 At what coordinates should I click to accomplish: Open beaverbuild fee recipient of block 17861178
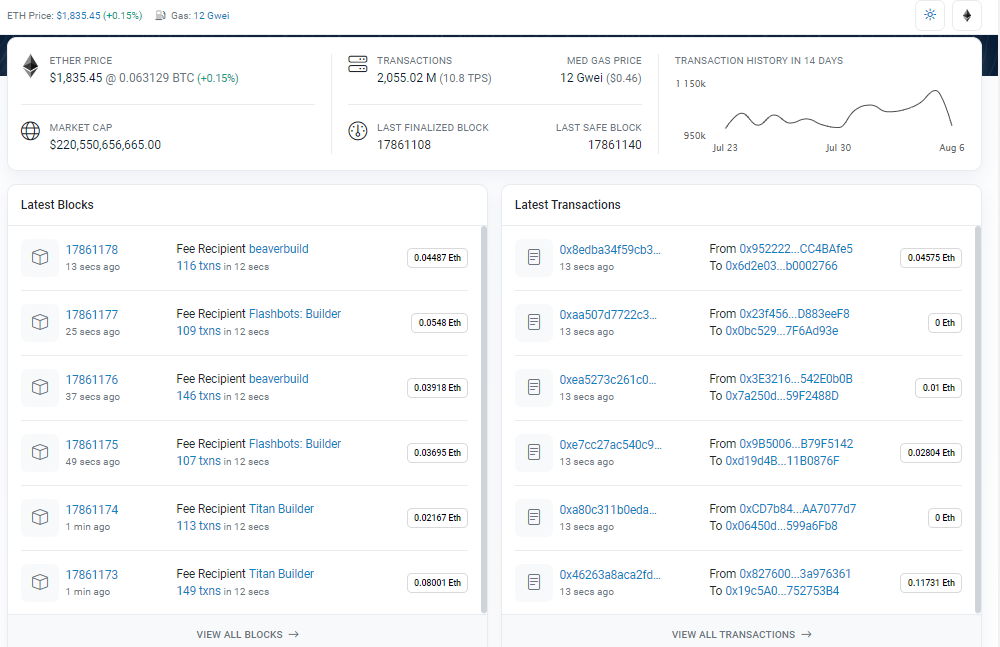[x=279, y=249]
